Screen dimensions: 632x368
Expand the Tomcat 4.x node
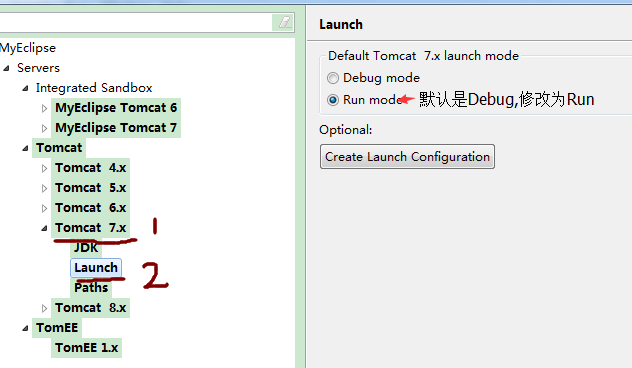tap(44, 168)
